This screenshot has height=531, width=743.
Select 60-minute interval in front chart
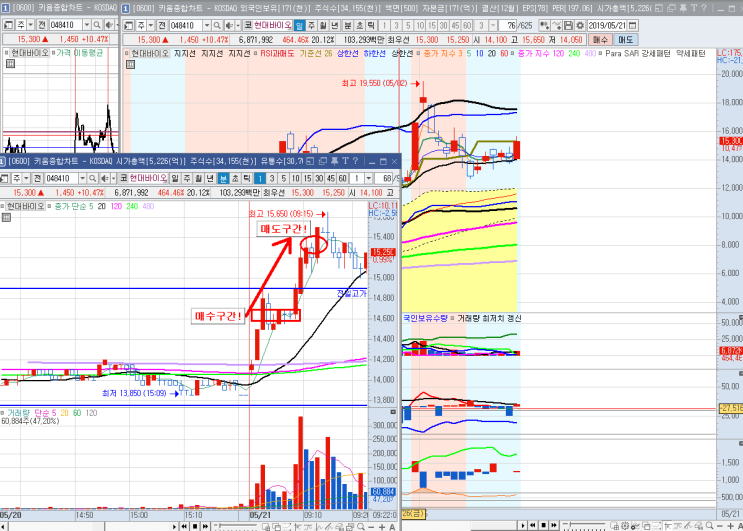tap(342, 178)
